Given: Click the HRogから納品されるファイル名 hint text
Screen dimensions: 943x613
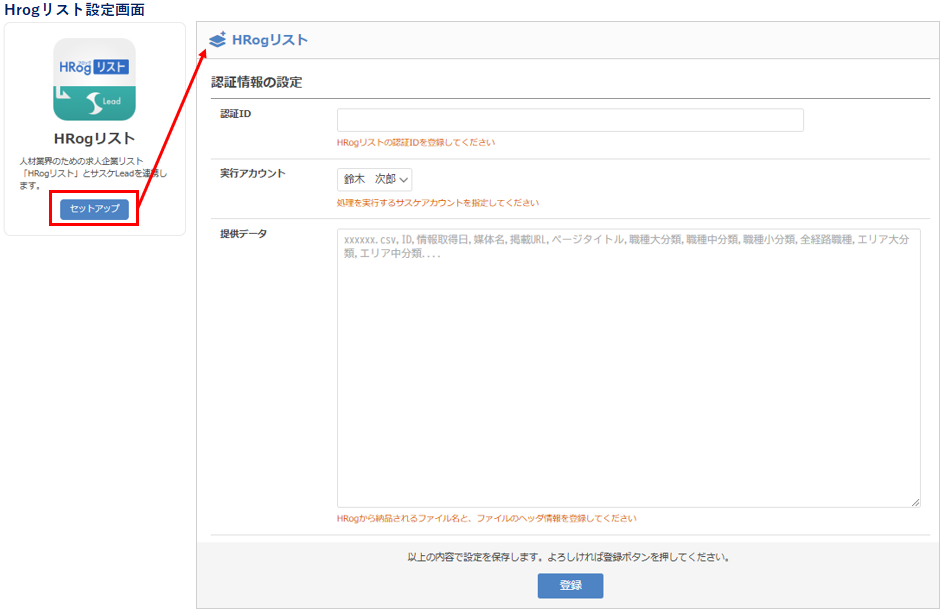Looking at the screenshot, I should (487, 518).
